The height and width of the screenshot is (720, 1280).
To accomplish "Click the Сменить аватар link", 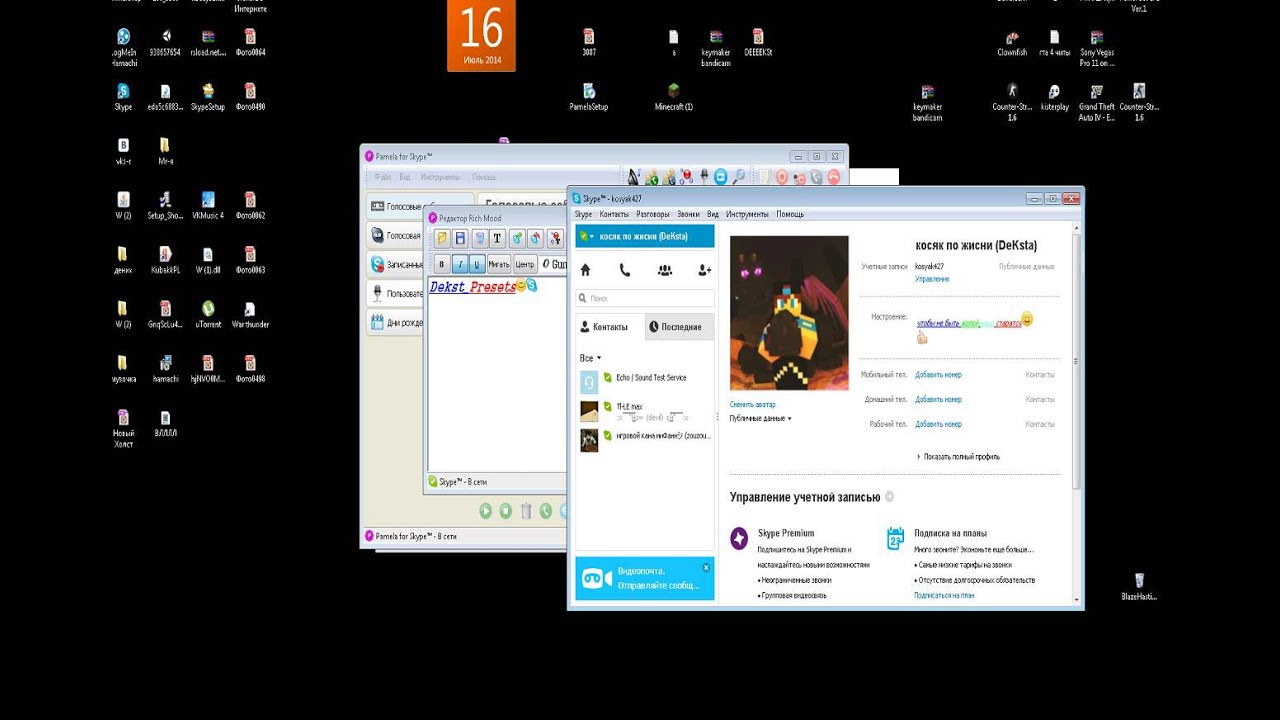I will 752,404.
